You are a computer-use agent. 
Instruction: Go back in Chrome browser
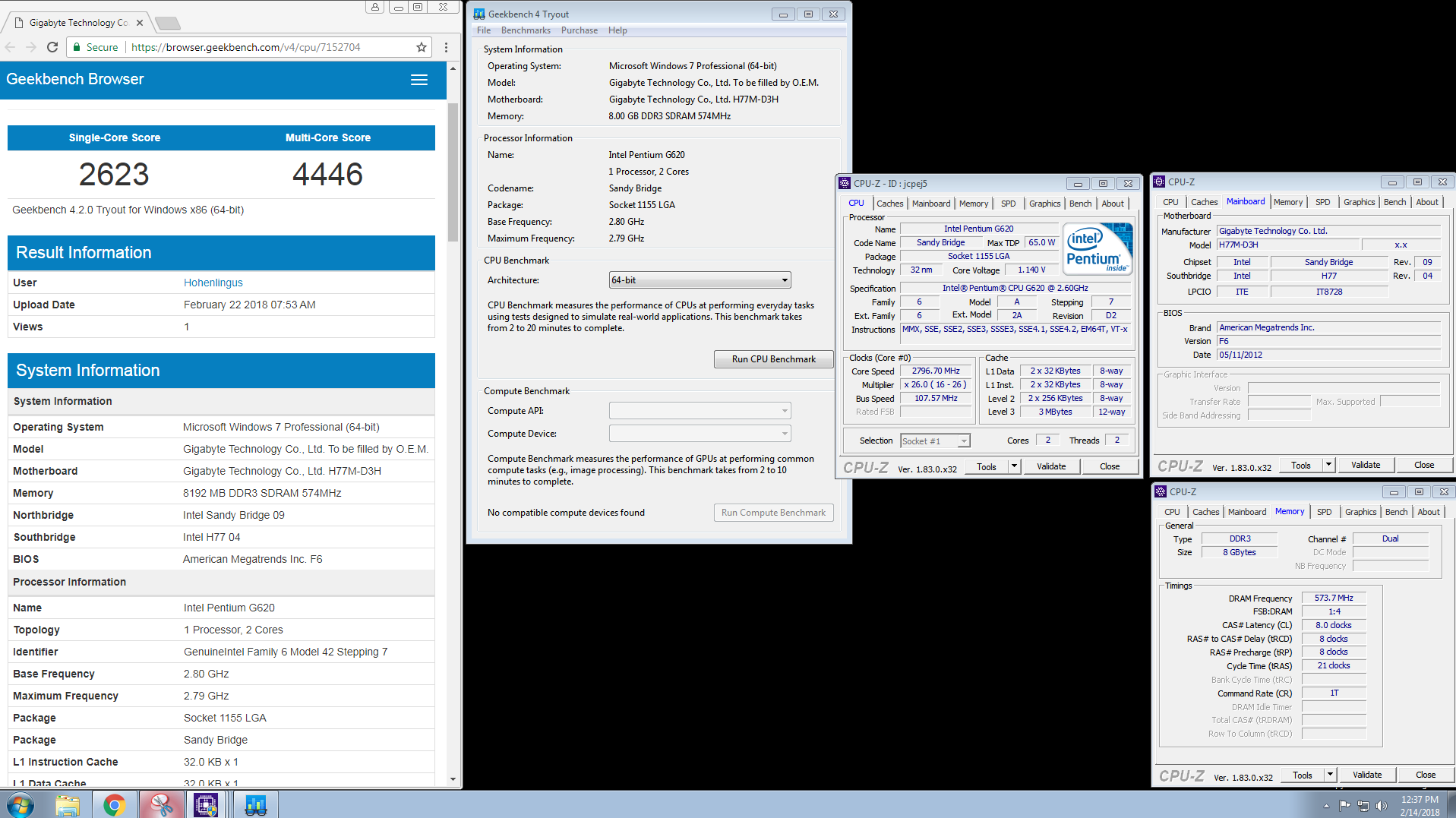pyautogui.click(x=11, y=47)
